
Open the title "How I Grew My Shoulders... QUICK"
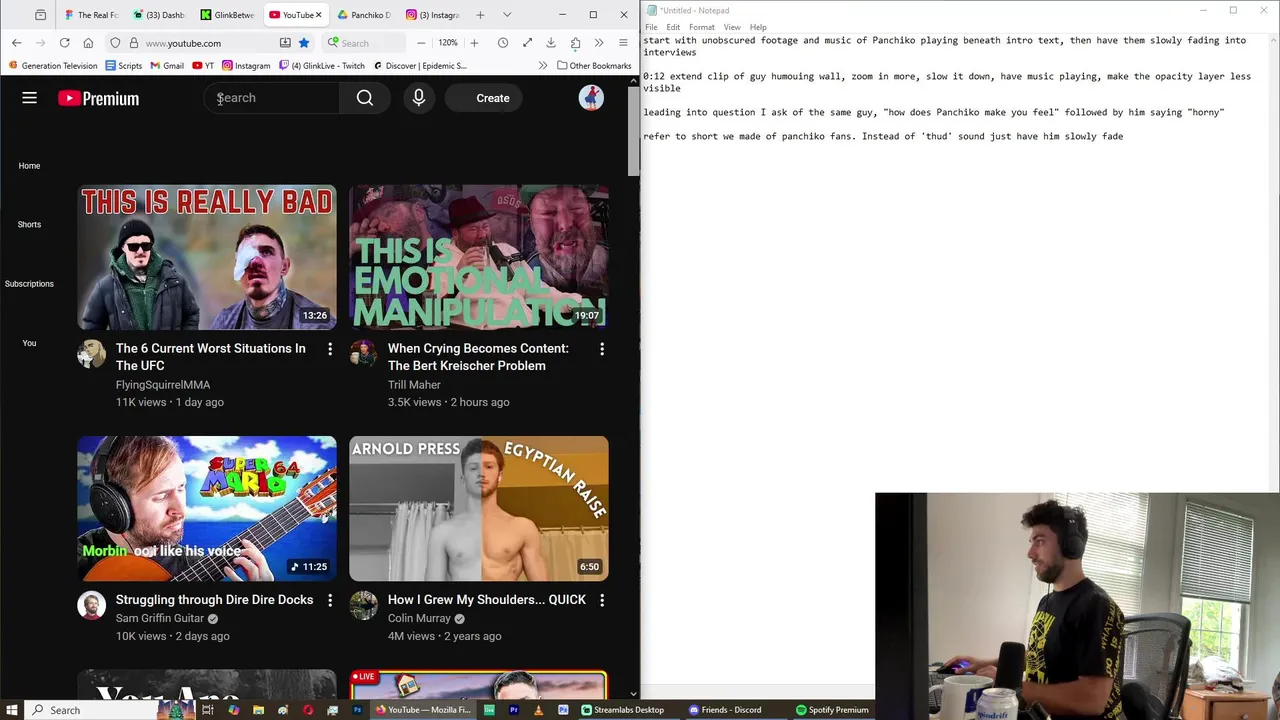487,600
